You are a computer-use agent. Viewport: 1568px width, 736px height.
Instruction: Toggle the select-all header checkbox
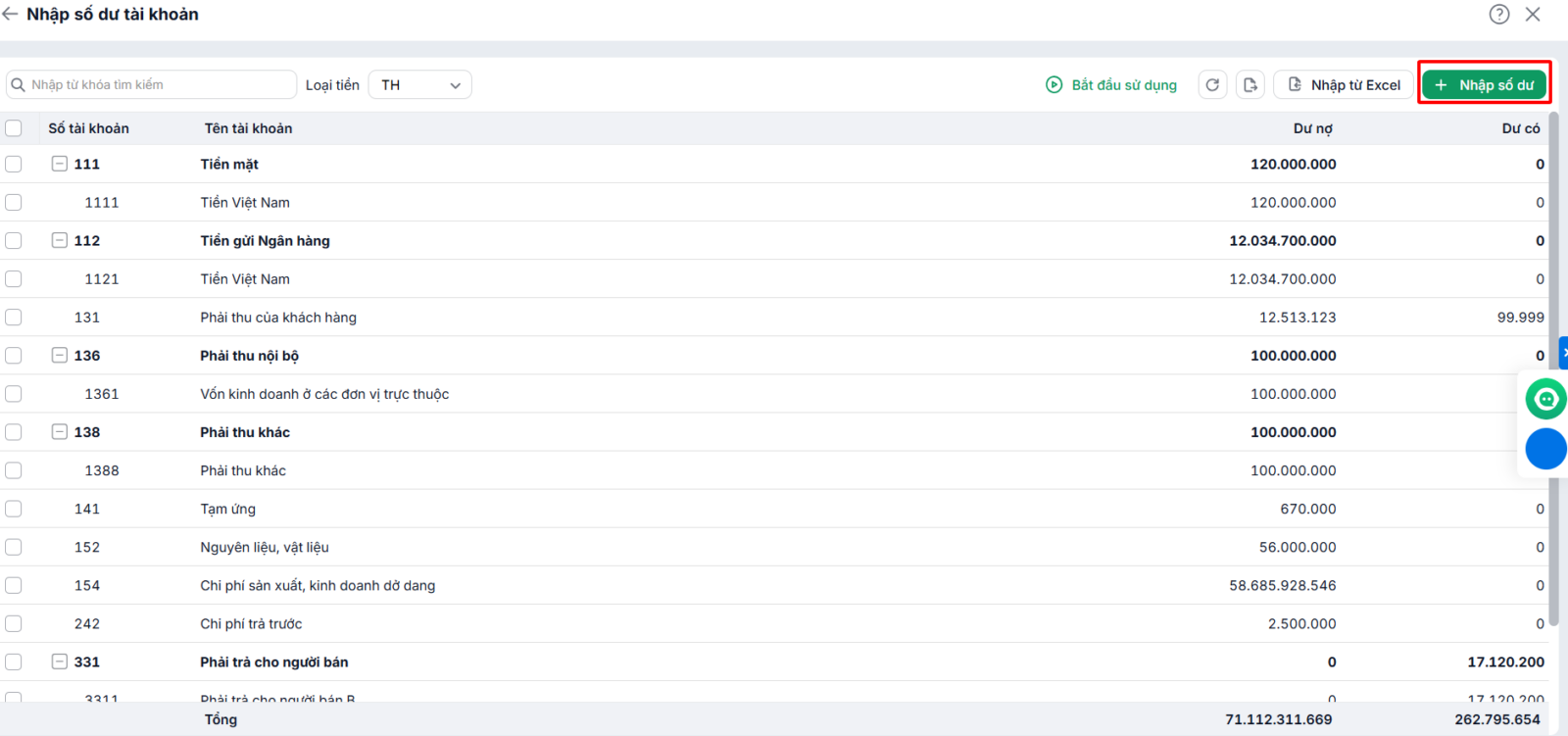coord(14,128)
